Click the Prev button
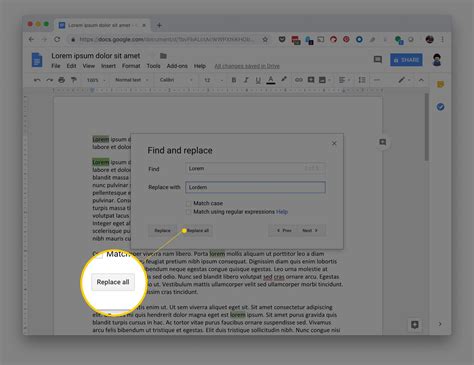Screen dimensions: 474x365 tap(284, 230)
